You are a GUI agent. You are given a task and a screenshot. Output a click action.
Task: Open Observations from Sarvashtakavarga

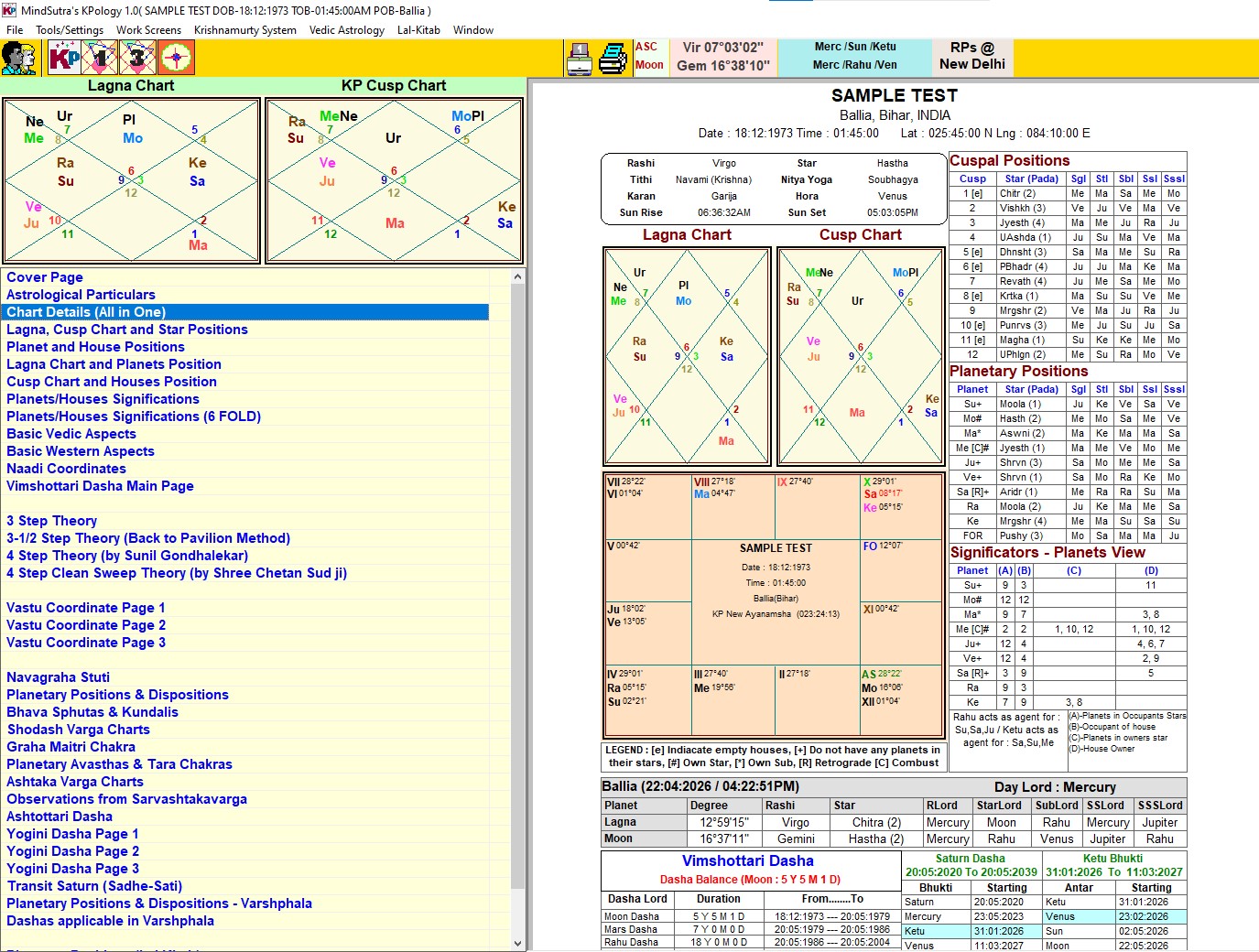126,799
